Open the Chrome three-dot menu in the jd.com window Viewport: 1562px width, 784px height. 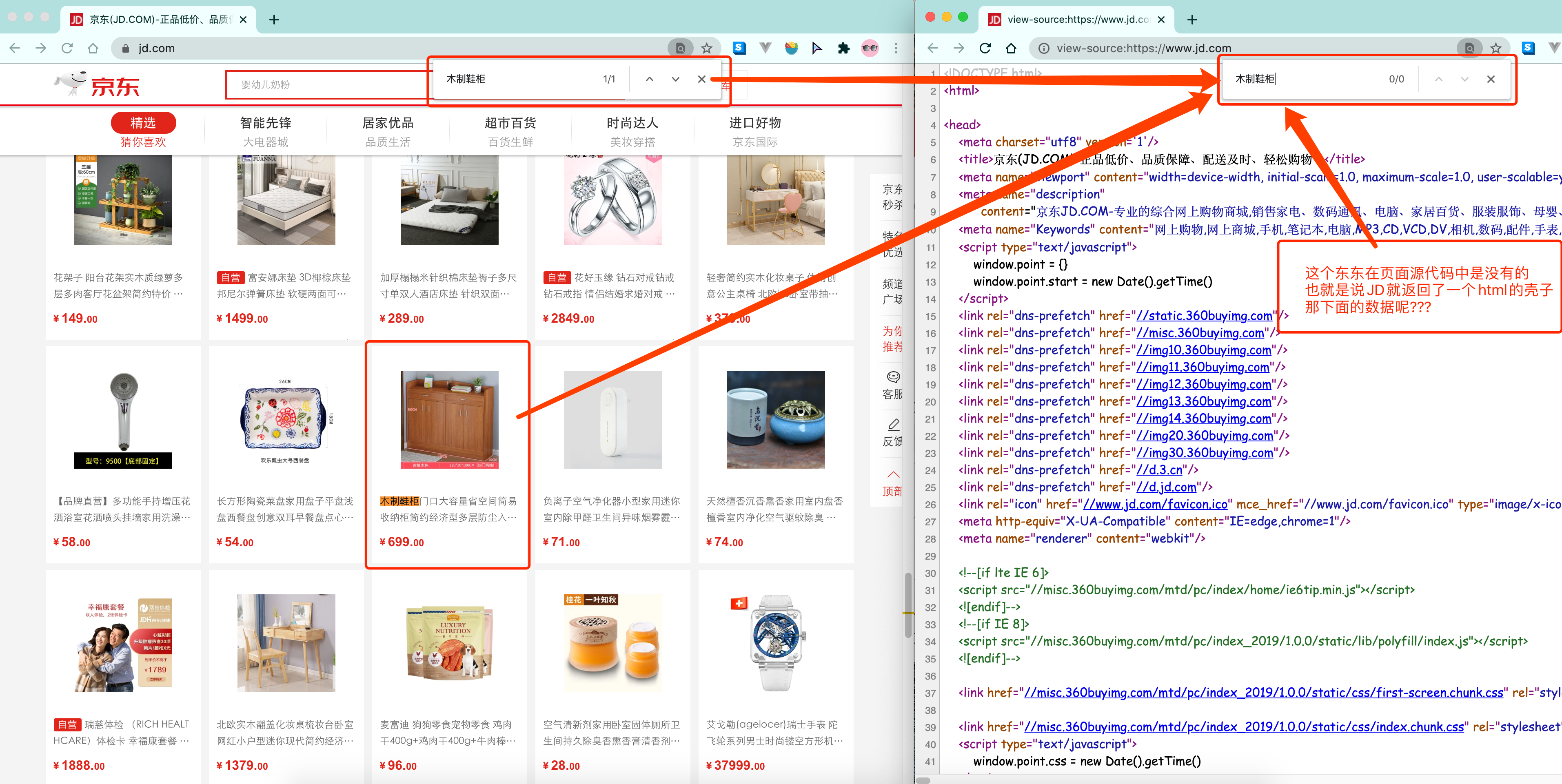pyautogui.click(x=896, y=48)
